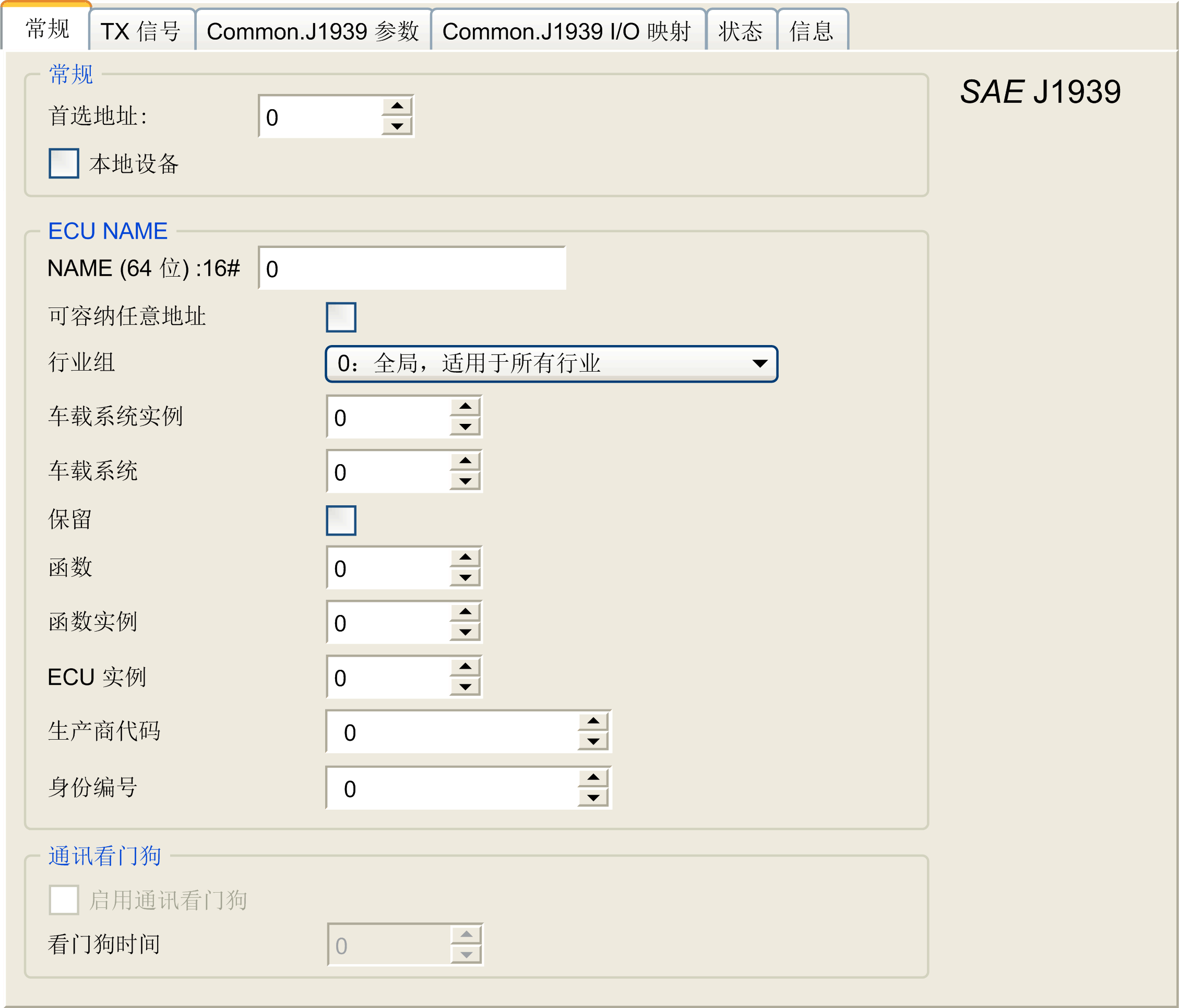
Task: Enable the 本地设备 checkbox
Action: (64, 163)
